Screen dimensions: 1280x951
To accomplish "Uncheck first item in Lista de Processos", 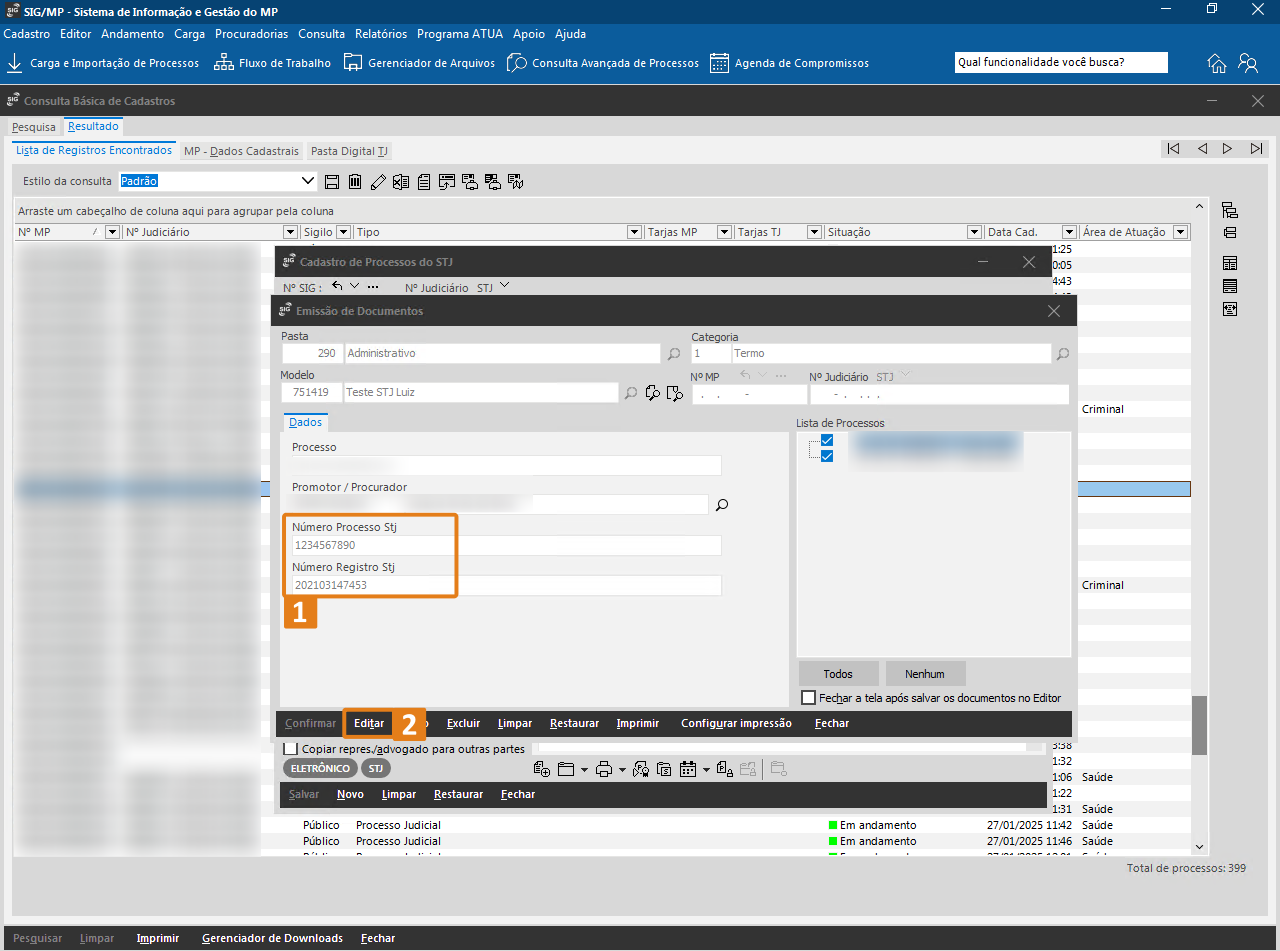I will pos(827,440).
